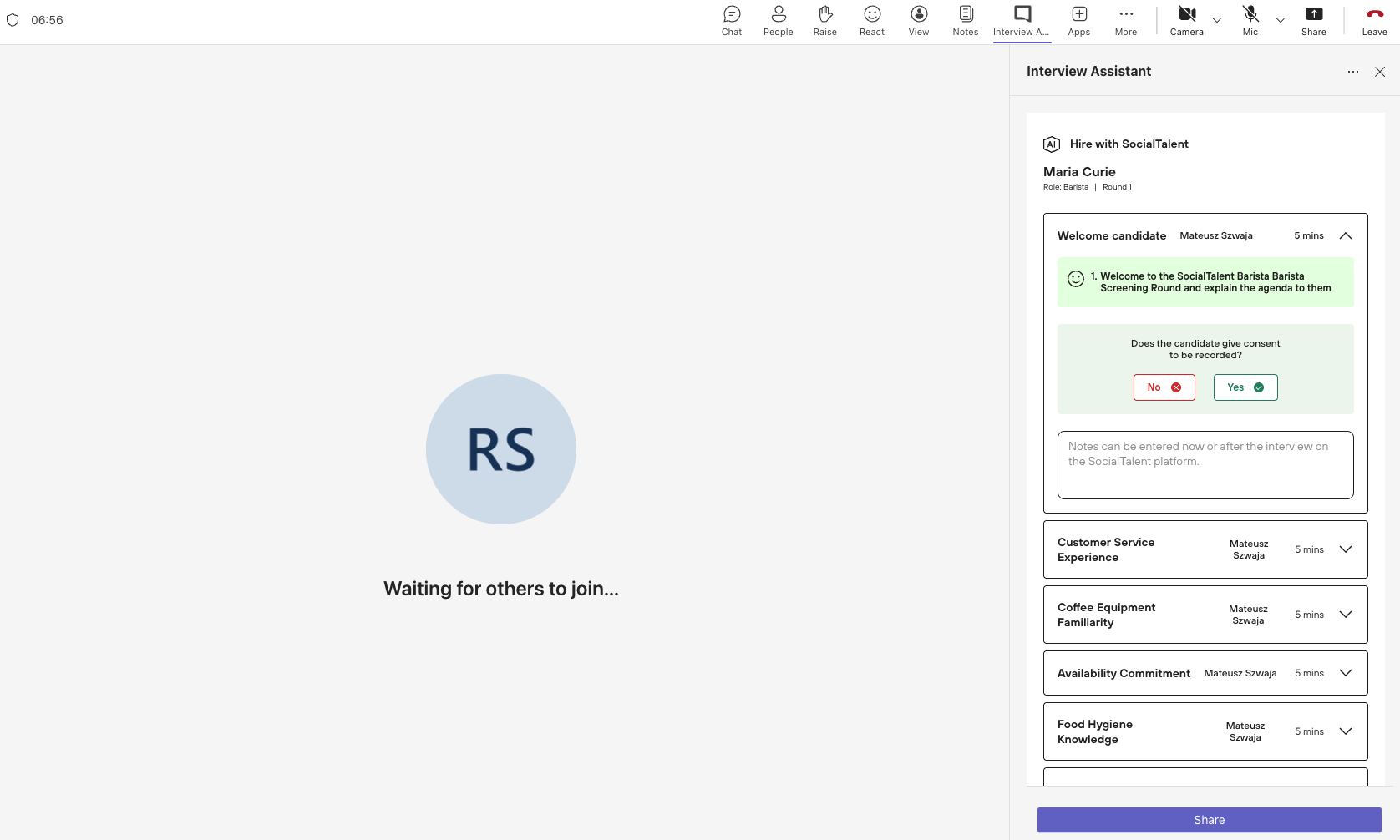Open meeting Notes
Screen dimensions: 1400x840
(965, 21)
